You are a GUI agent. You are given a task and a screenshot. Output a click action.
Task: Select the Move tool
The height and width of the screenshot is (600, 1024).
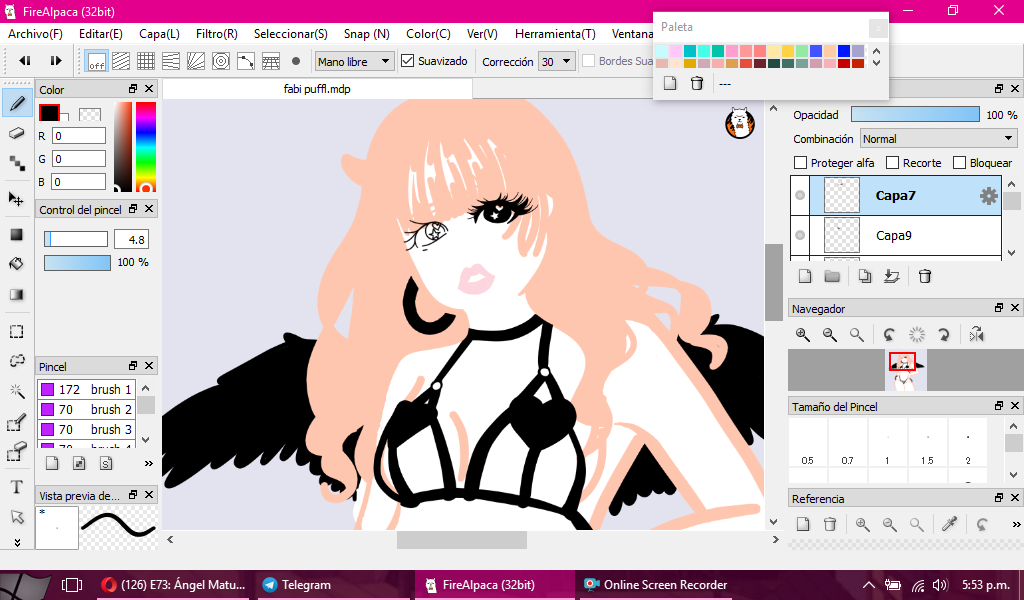coord(17,199)
